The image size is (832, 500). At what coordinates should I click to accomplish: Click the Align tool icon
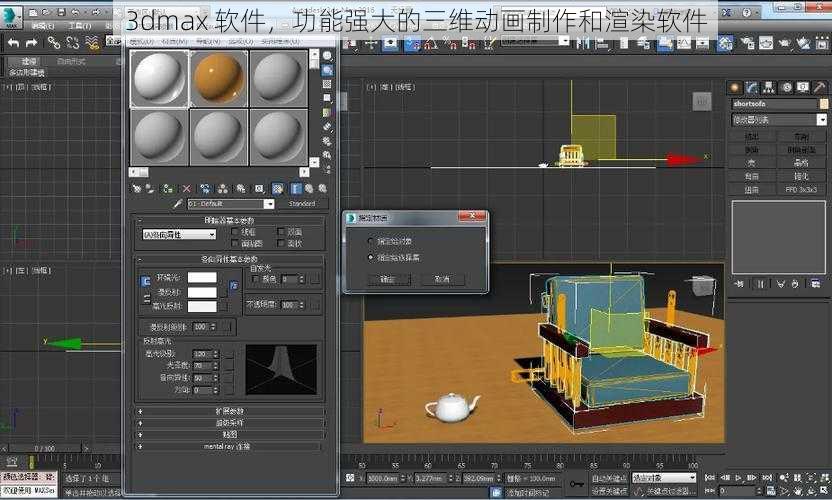(x=602, y=43)
